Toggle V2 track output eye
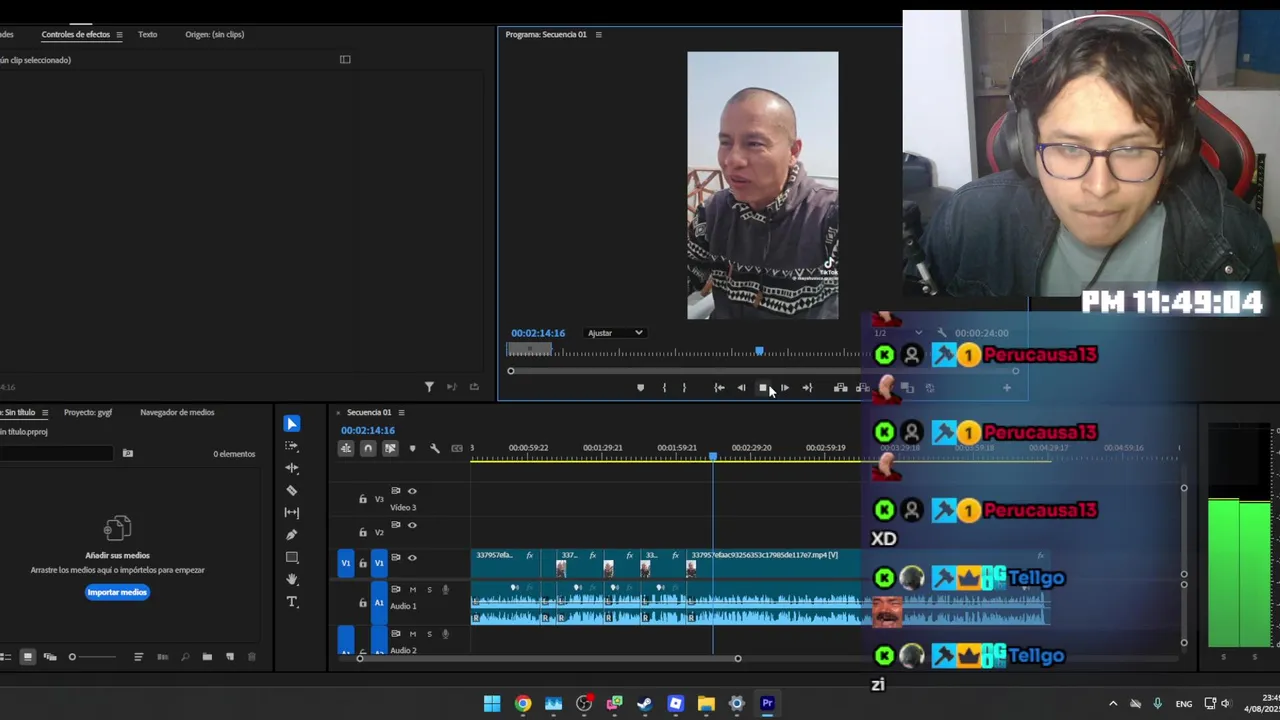 (x=412, y=525)
